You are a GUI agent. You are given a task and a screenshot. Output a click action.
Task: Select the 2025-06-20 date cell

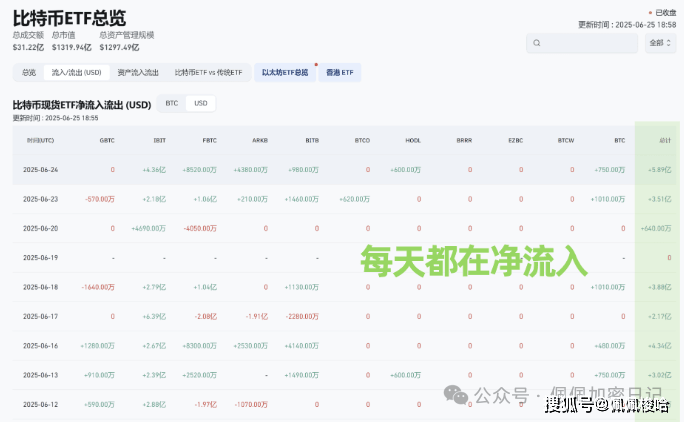coord(41,228)
